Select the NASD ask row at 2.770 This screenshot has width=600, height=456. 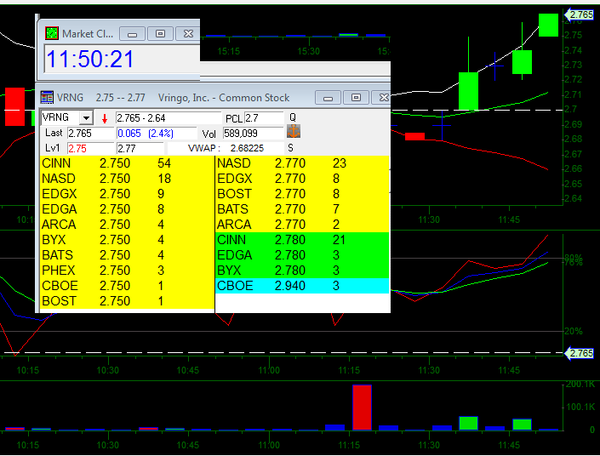point(302,162)
